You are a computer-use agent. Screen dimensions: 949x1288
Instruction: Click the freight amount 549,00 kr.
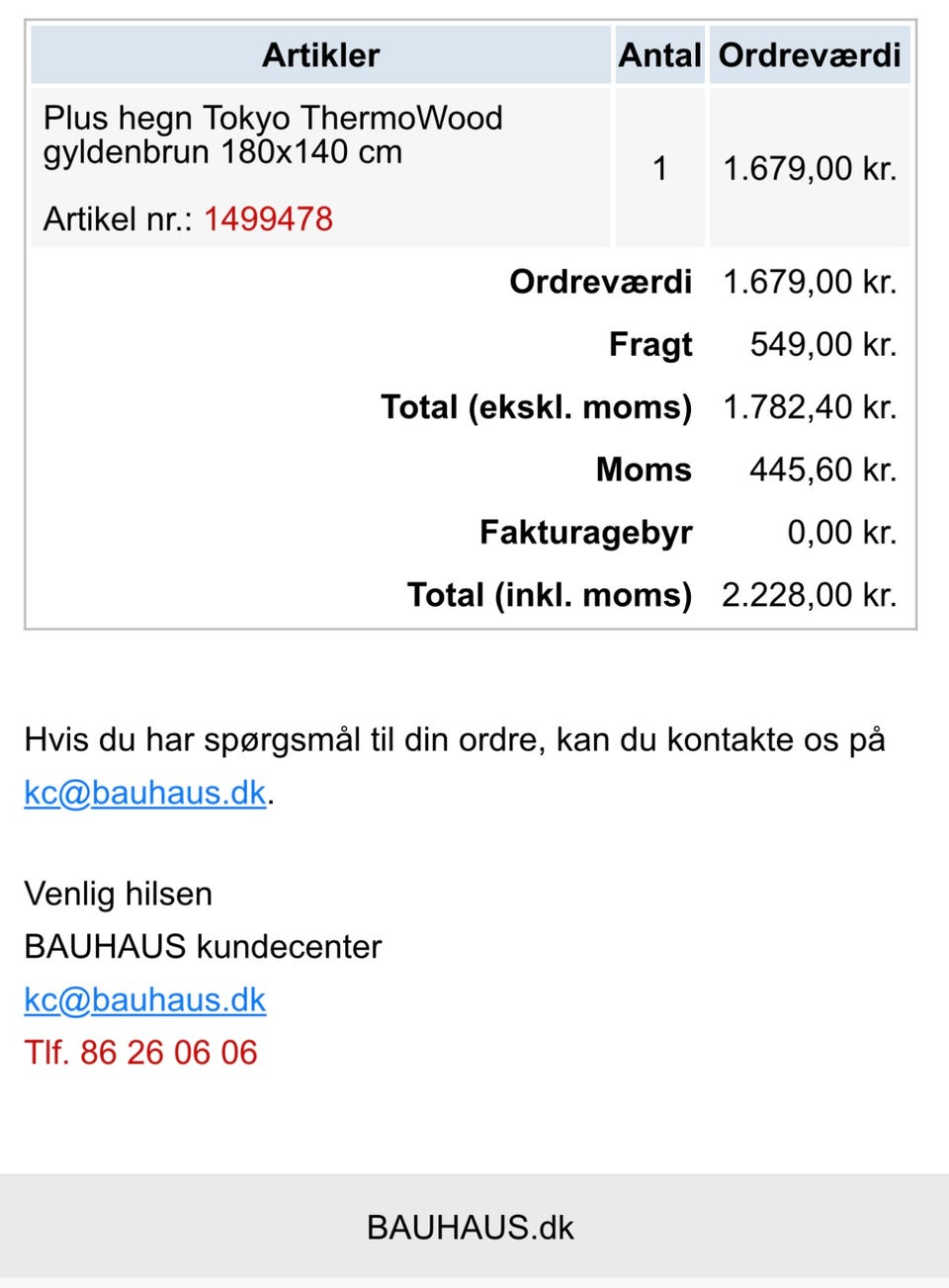[822, 344]
